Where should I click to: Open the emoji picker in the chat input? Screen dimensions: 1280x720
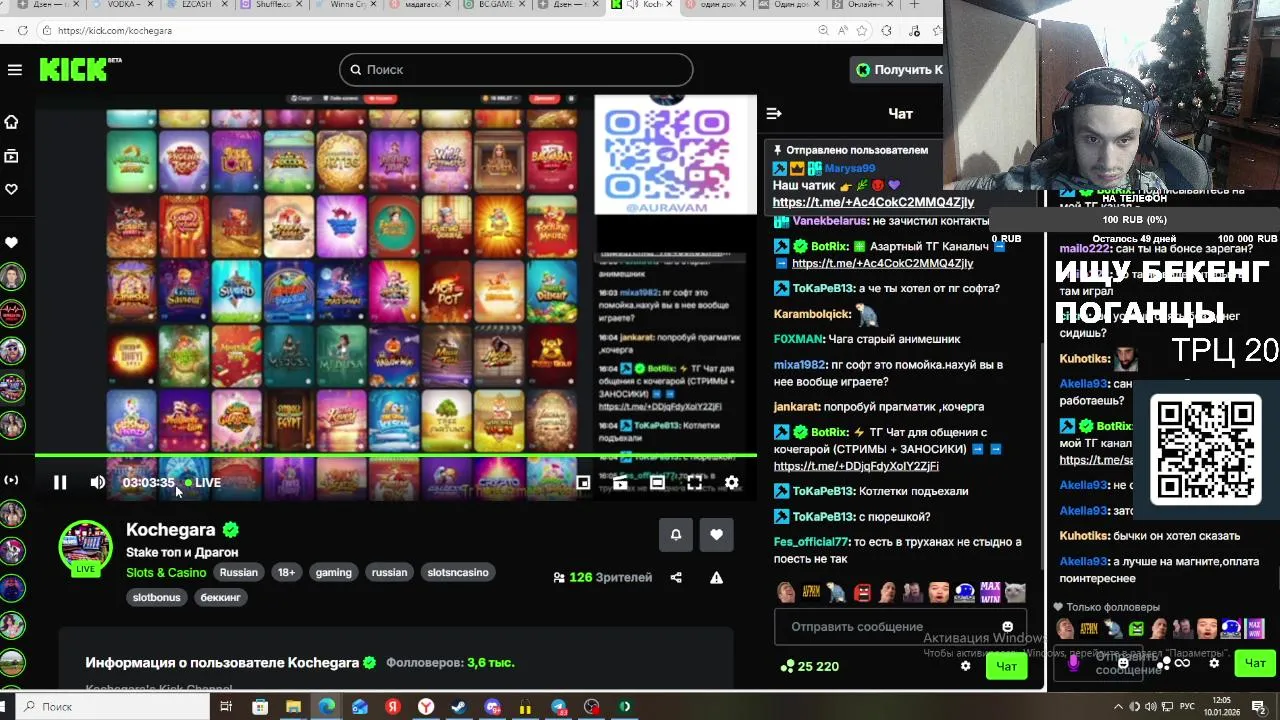pos(1007,627)
